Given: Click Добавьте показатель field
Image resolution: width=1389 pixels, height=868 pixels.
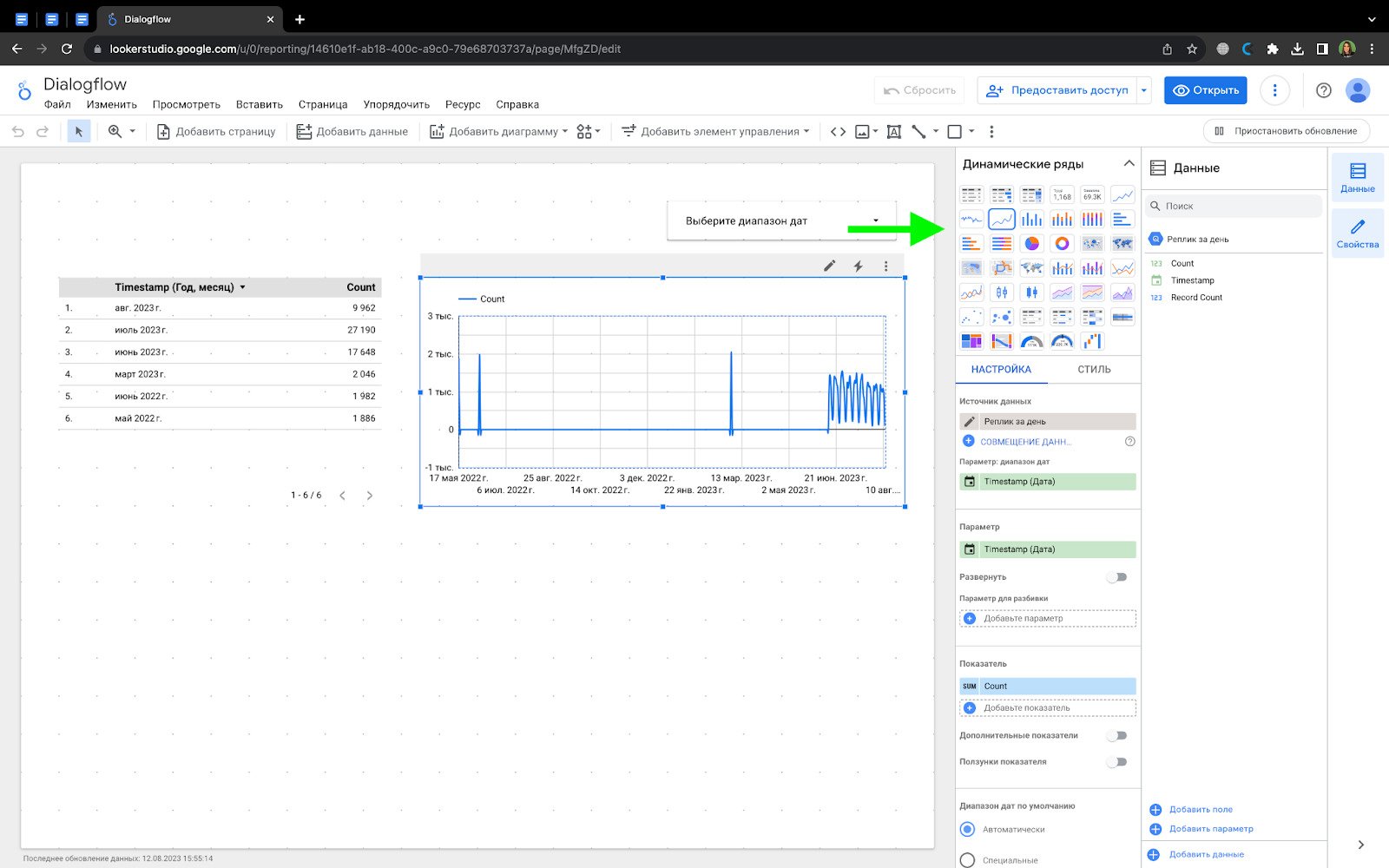Looking at the screenshot, I should pos(1048,708).
